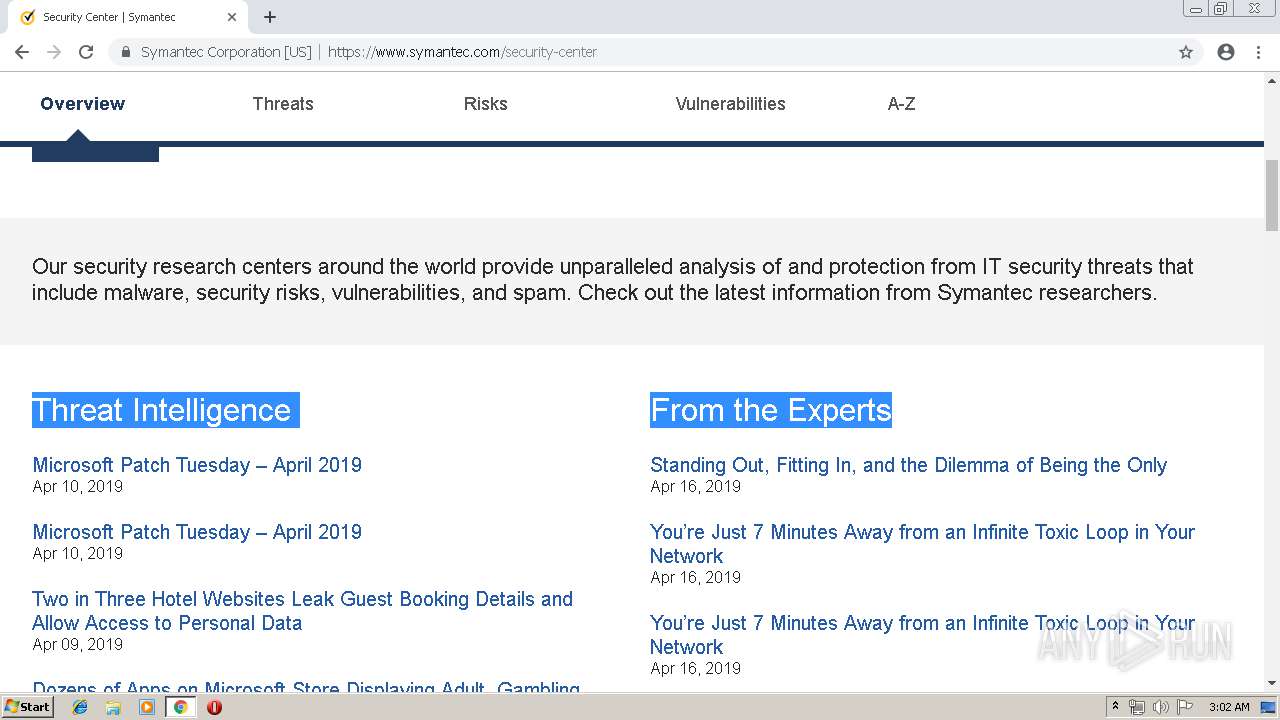
Task: Click the padlock site security icon
Action: [x=126, y=52]
